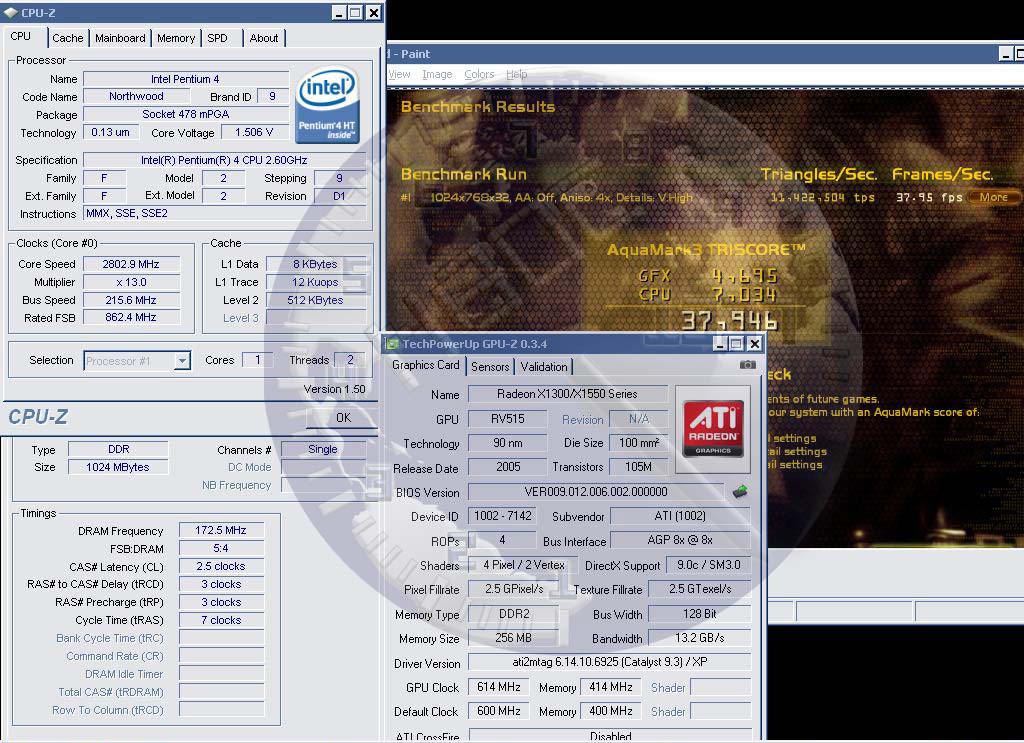Click the GPU-Z title bar app icon
This screenshot has width=1024, height=743.
tap(392, 343)
